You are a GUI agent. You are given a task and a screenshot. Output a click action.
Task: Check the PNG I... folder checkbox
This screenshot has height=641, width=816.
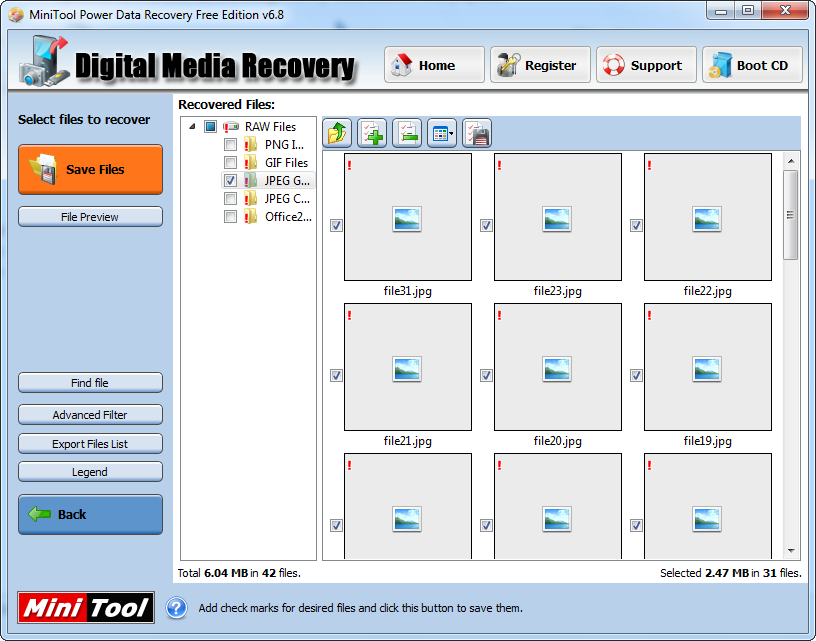click(x=230, y=145)
